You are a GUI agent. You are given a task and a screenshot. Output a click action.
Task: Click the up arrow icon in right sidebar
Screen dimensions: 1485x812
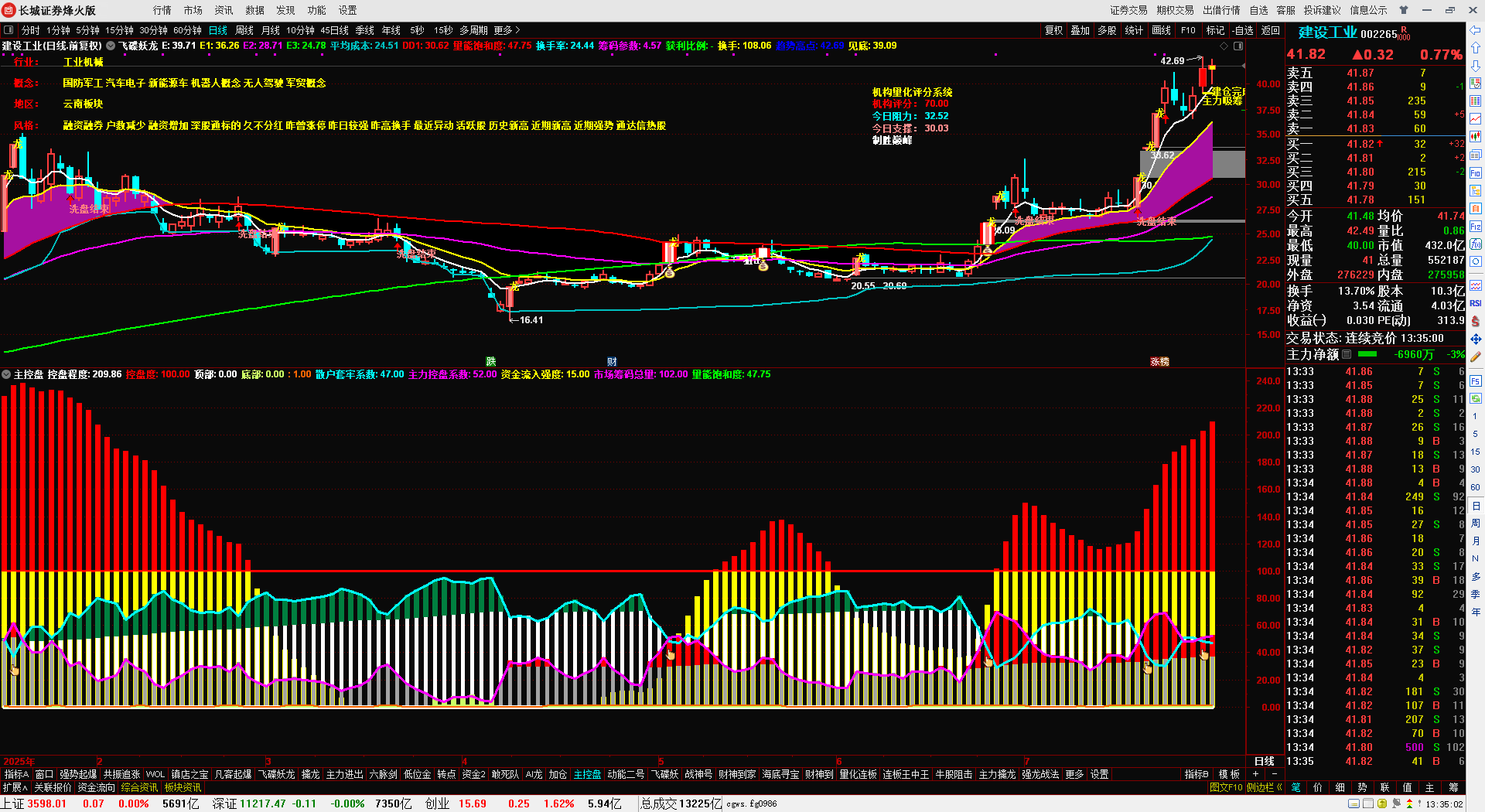[1476, 48]
